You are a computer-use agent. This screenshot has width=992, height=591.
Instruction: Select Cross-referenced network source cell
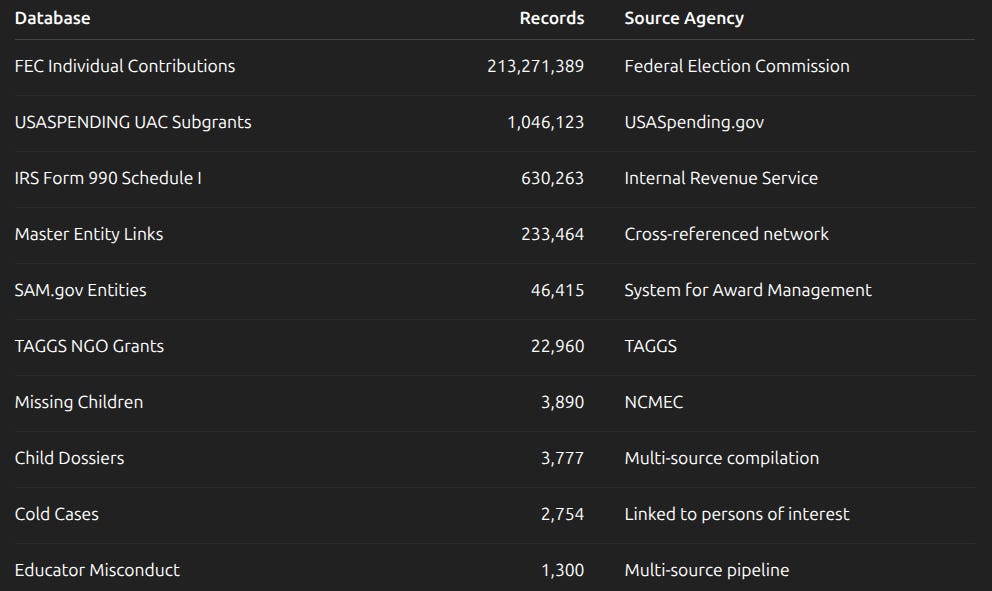pos(726,234)
